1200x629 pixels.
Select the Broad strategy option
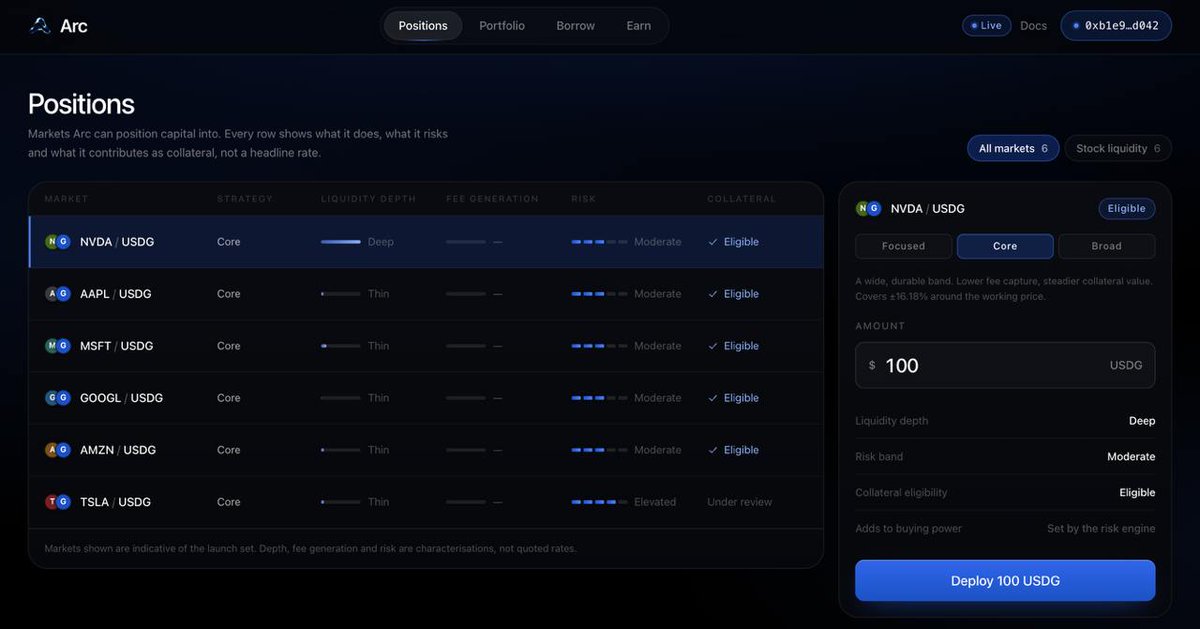click(1107, 246)
